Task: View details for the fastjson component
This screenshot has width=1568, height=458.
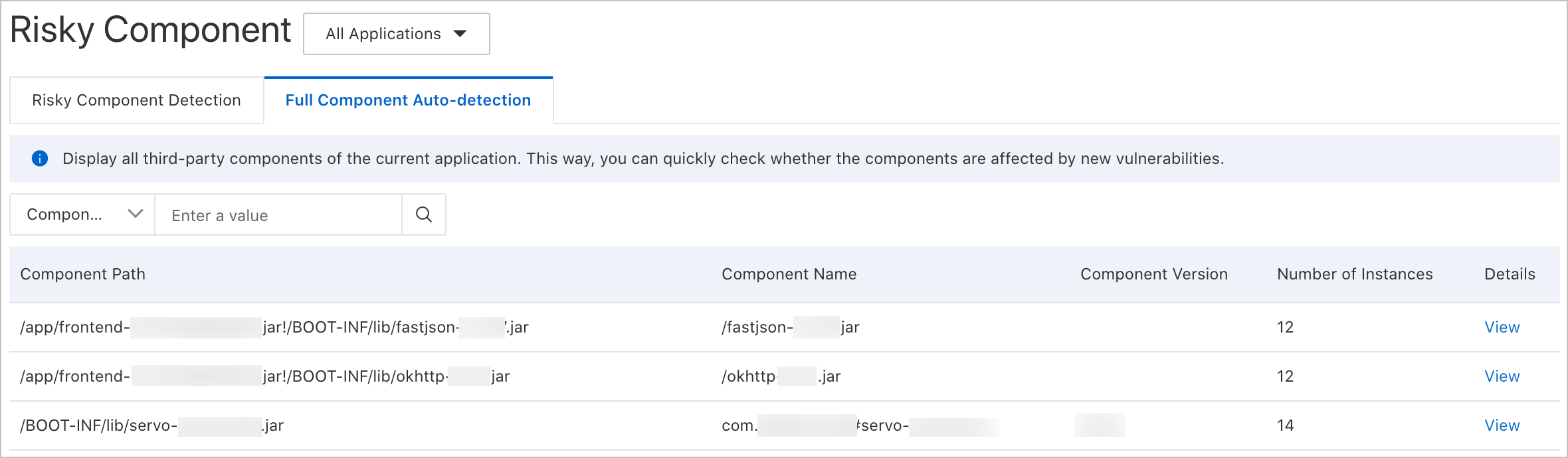Action: click(1502, 327)
